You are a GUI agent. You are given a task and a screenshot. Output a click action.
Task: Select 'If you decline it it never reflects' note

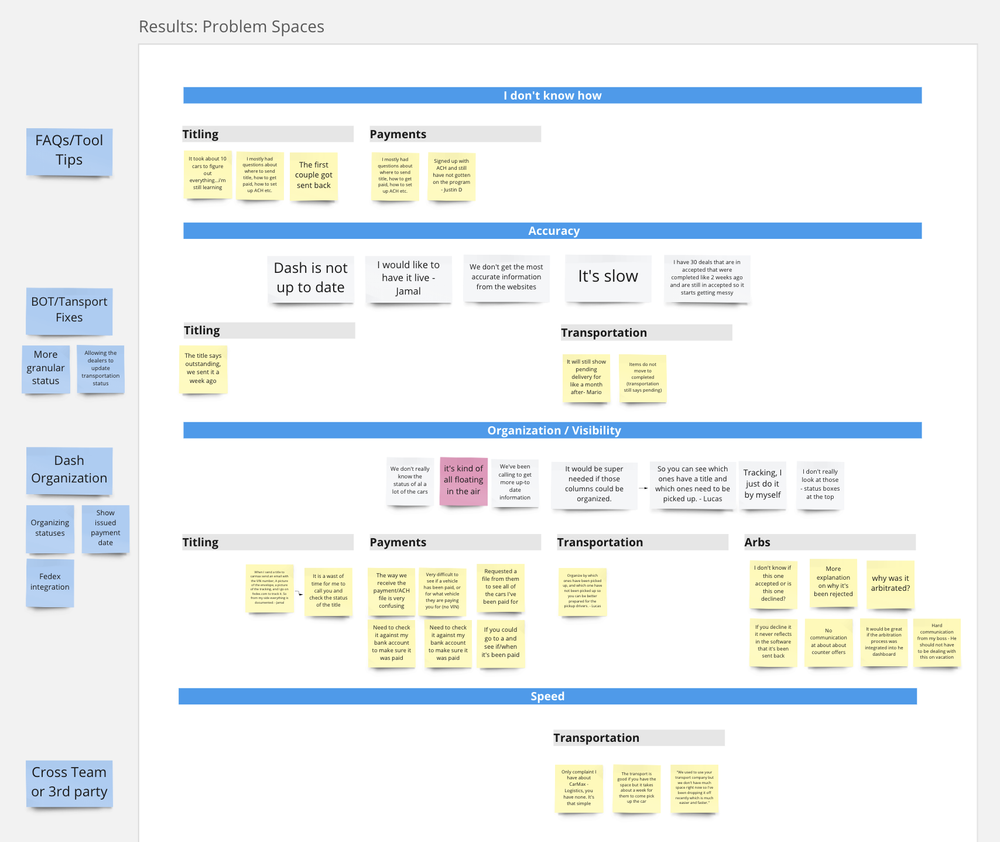pyautogui.click(x=774, y=642)
